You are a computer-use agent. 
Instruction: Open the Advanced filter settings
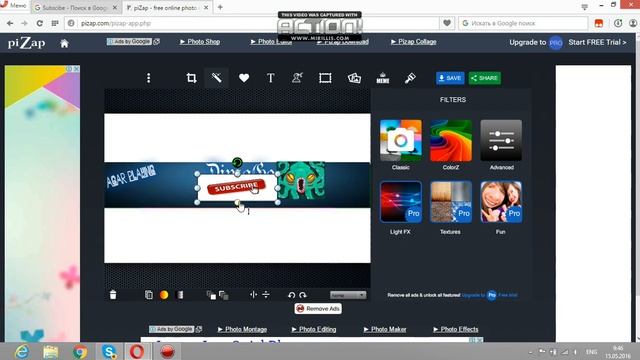[x=501, y=140]
